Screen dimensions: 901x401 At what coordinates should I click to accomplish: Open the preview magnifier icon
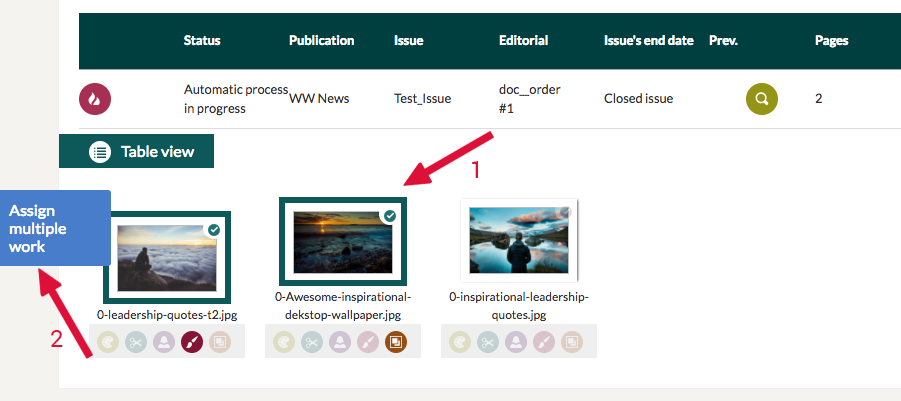762,99
